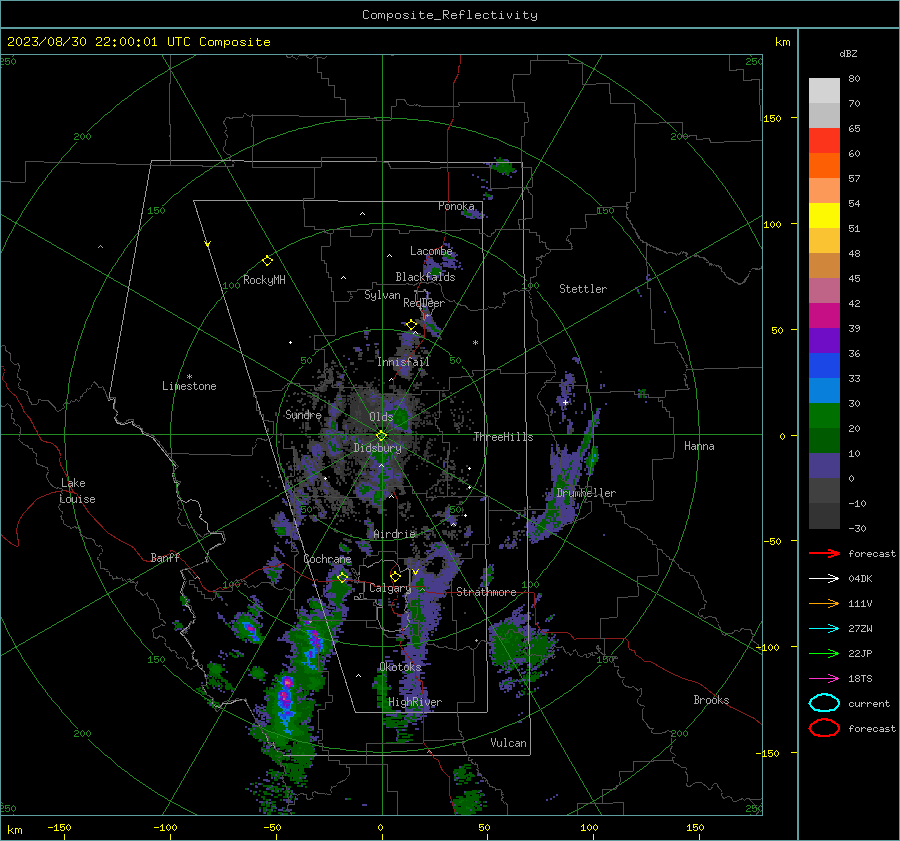Select the cyan current ellipse legend icon

824,703
